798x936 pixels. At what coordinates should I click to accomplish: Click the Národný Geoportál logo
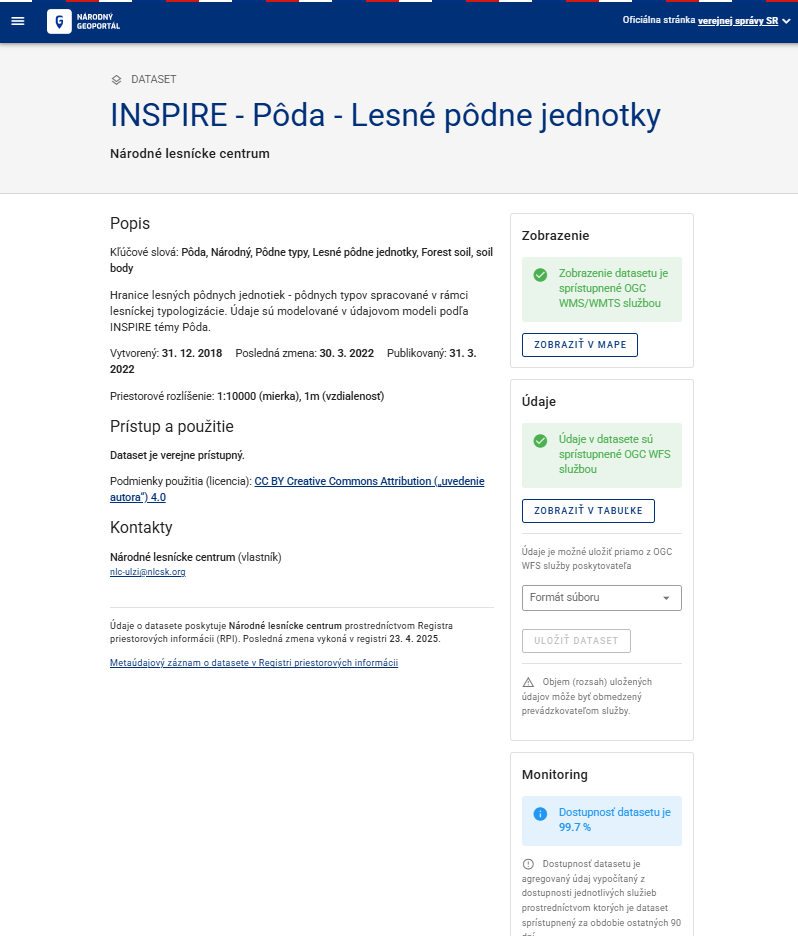click(84, 21)
